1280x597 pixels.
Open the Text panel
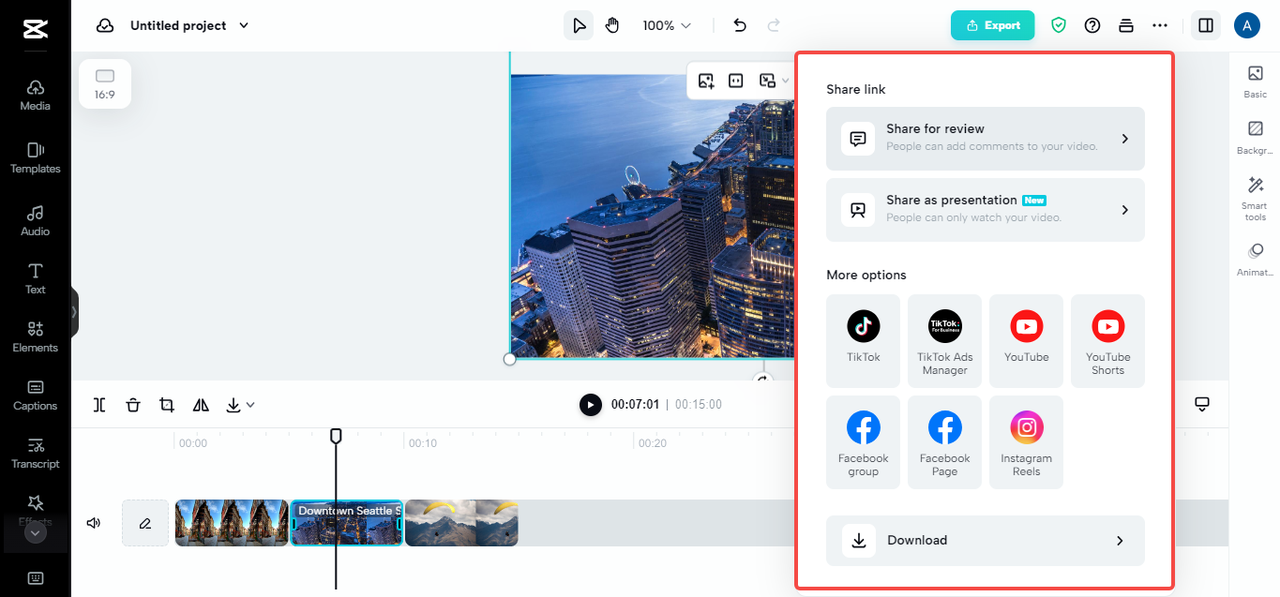point(35,279)
